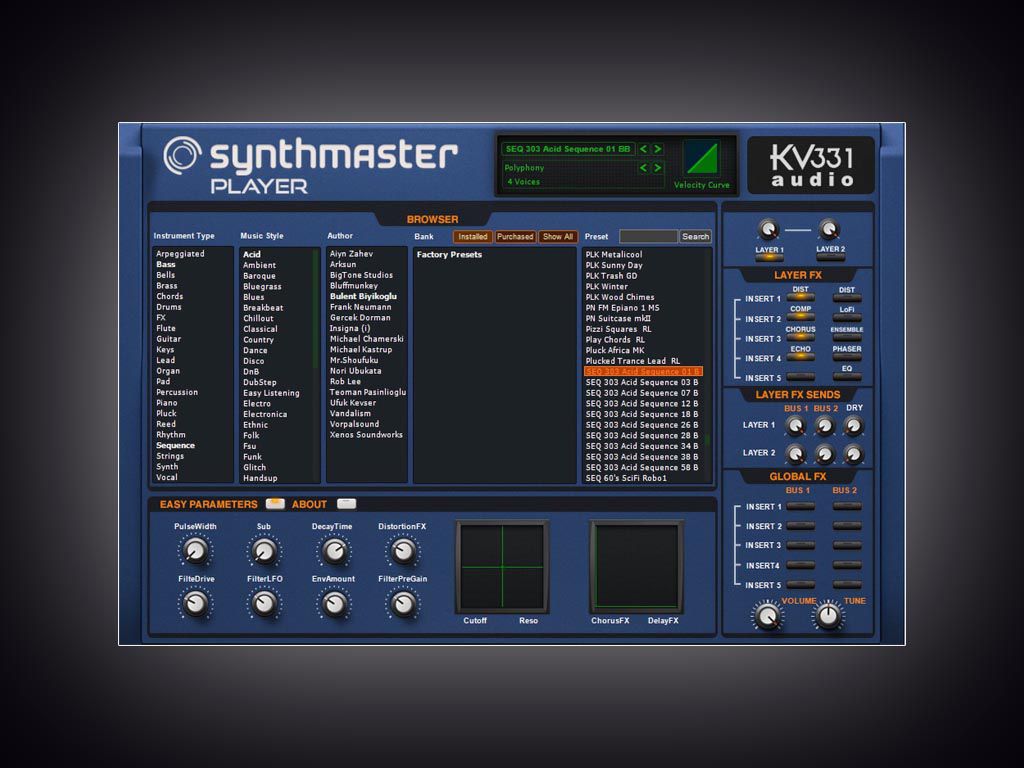Toggle the Layer 2 enable LED
Image resolution: width=1024 pixels, height=768 pixels.
click(x=830, y=257)
